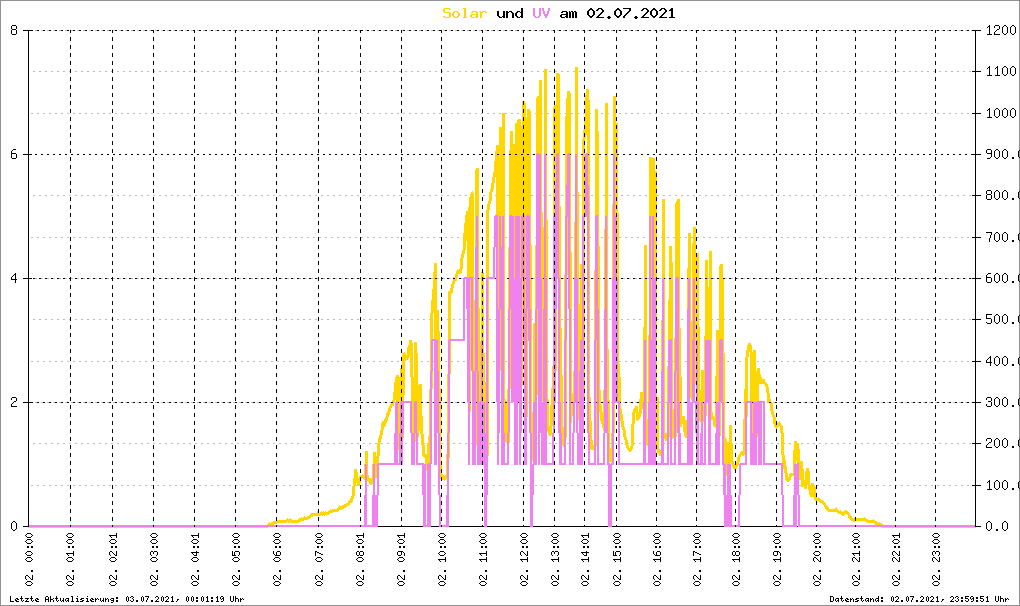Click right axis value 200
Screen dimensions: 1020x606
(1002, 443)
